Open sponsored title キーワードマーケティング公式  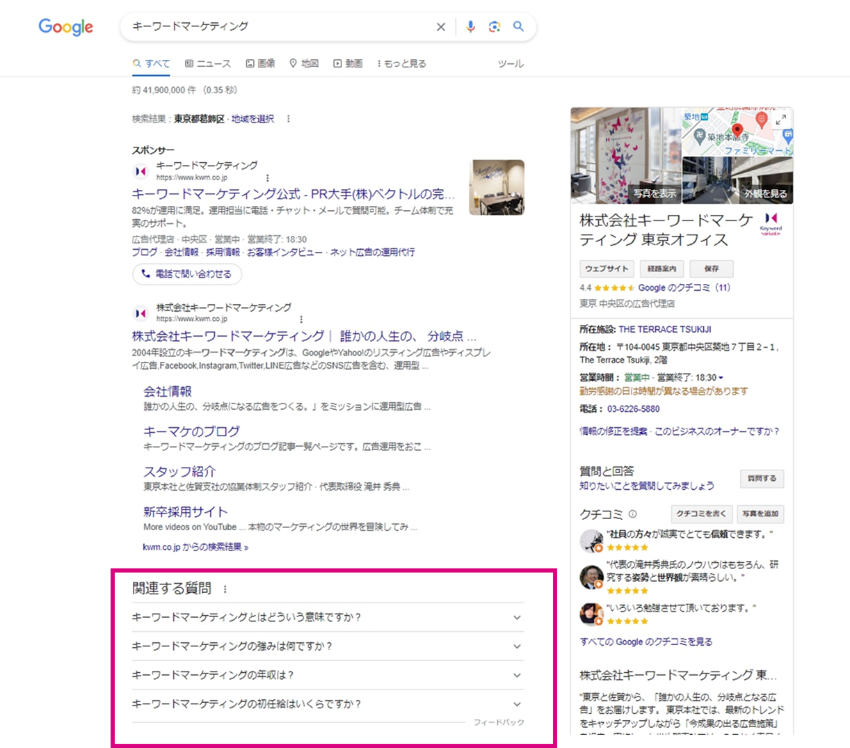tap(293, 194)
